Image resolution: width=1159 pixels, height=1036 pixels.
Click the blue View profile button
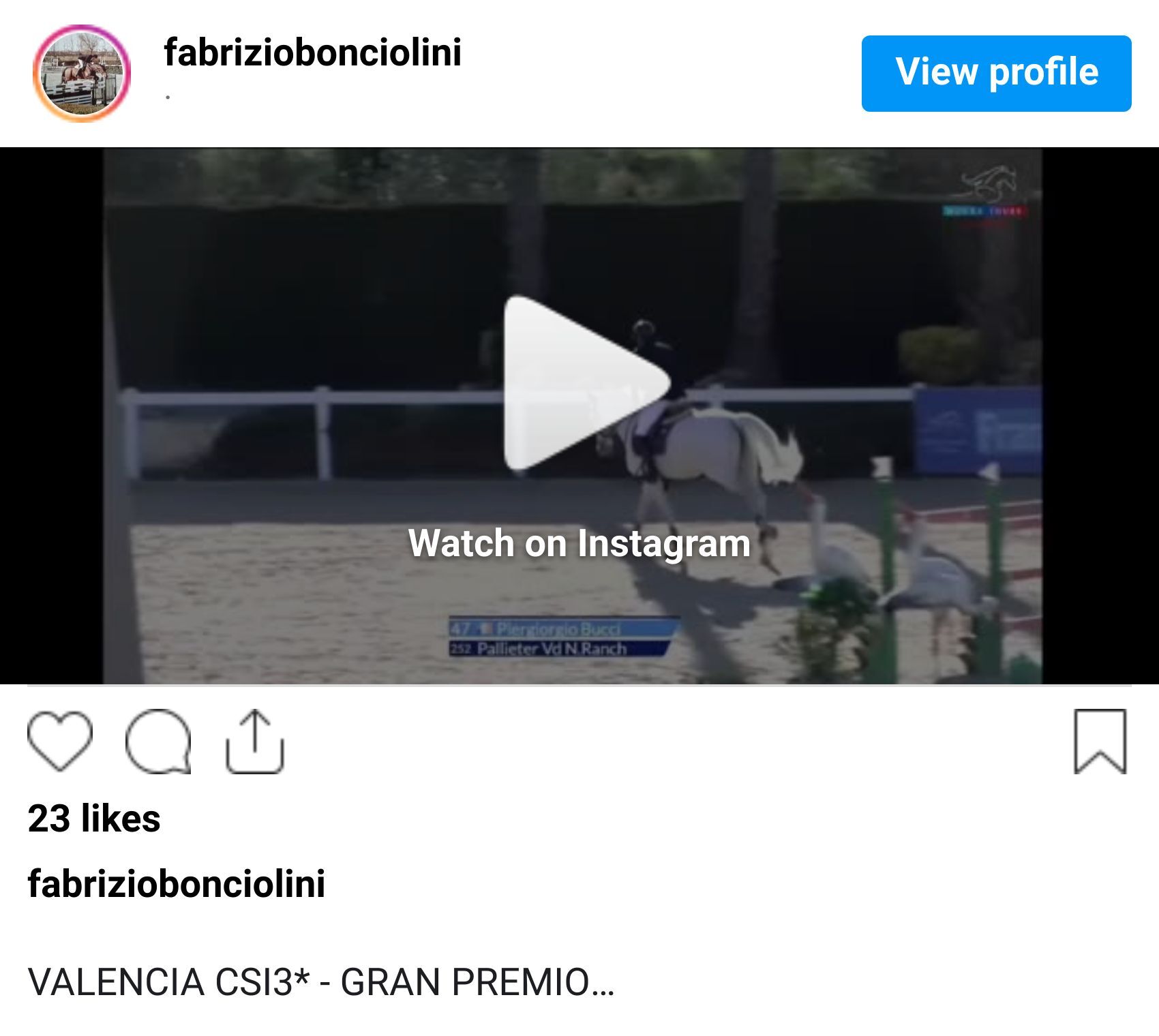[996, 74]
